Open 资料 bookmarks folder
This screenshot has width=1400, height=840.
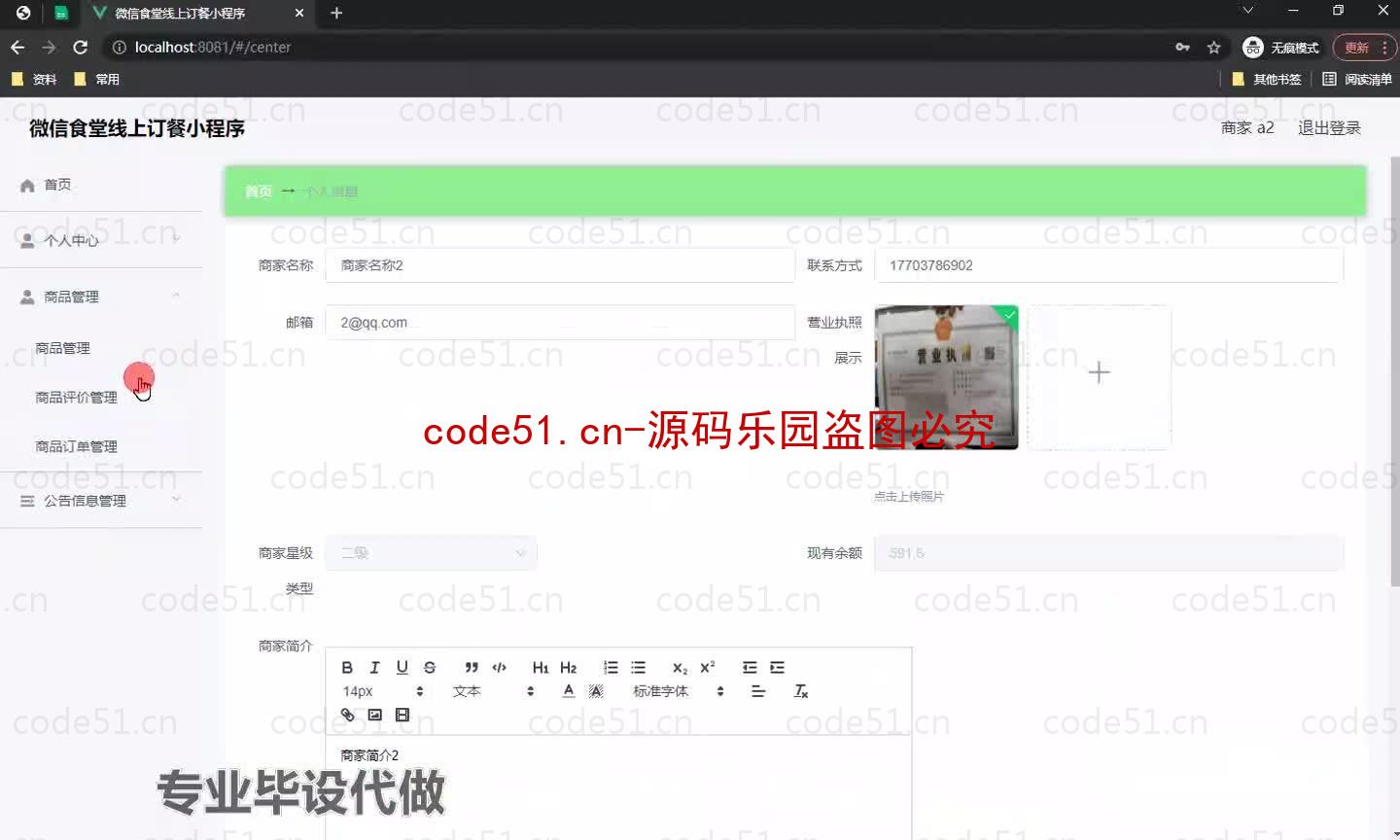[34, 79]
